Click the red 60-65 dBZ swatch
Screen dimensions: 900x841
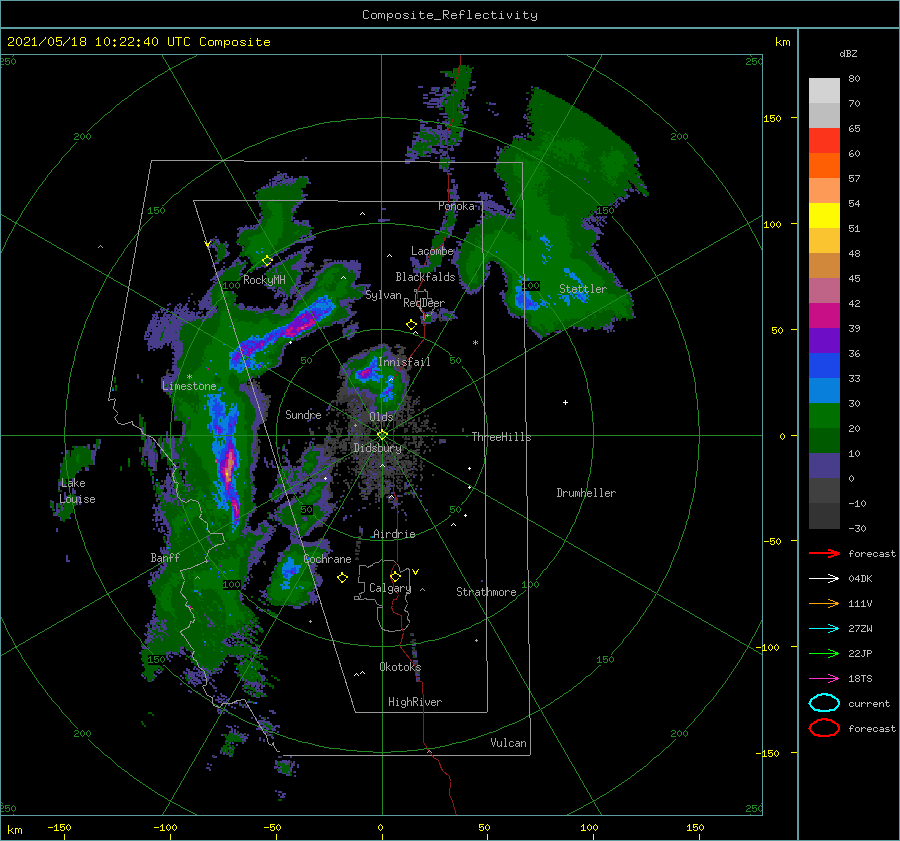pyautogui.click(x=824, y=141)
